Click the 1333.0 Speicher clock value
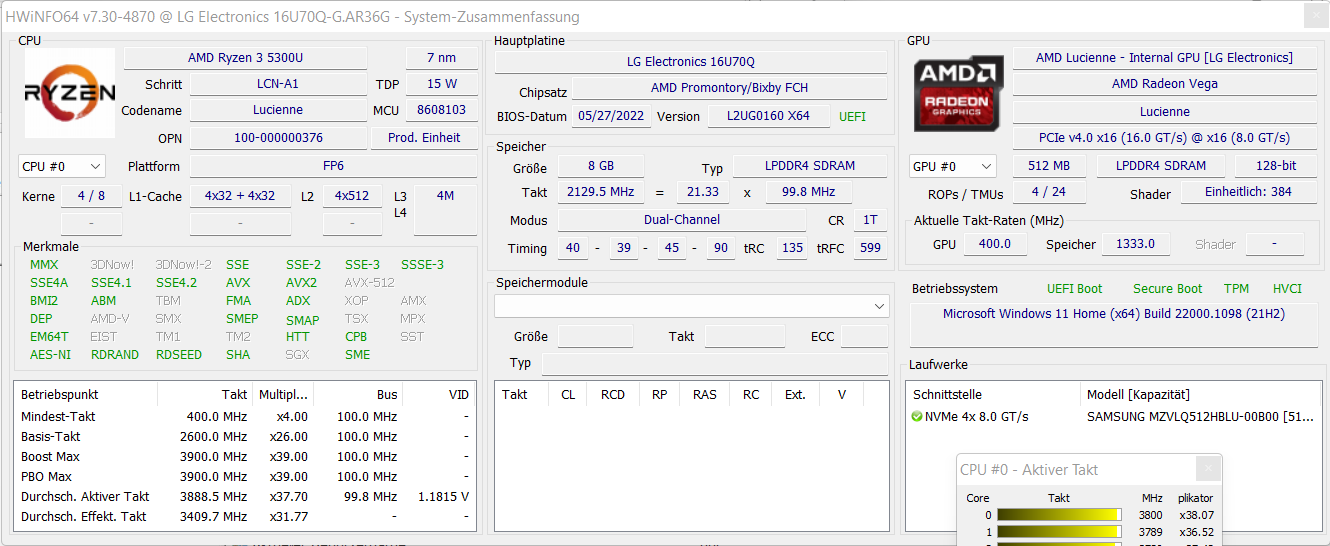Viewport: 1330px width, 546px height. click(x=1134, y=244)
